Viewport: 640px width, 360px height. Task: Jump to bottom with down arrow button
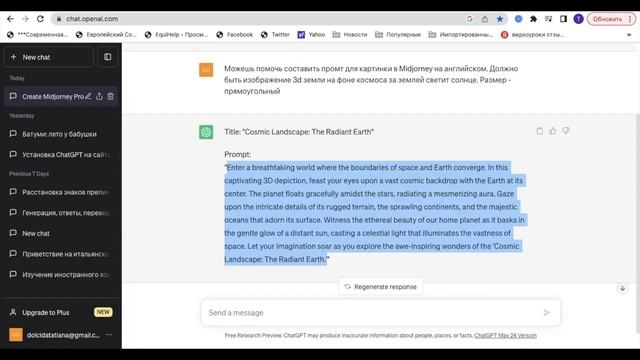pyautogui.click(x=622, y=289)
